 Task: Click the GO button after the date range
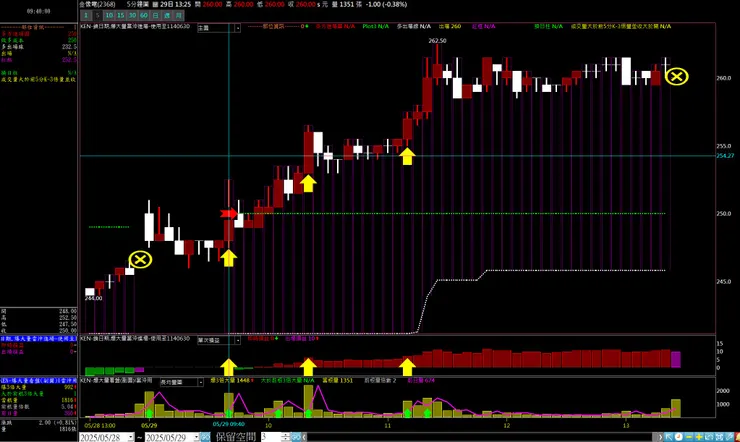coord(205,437)
